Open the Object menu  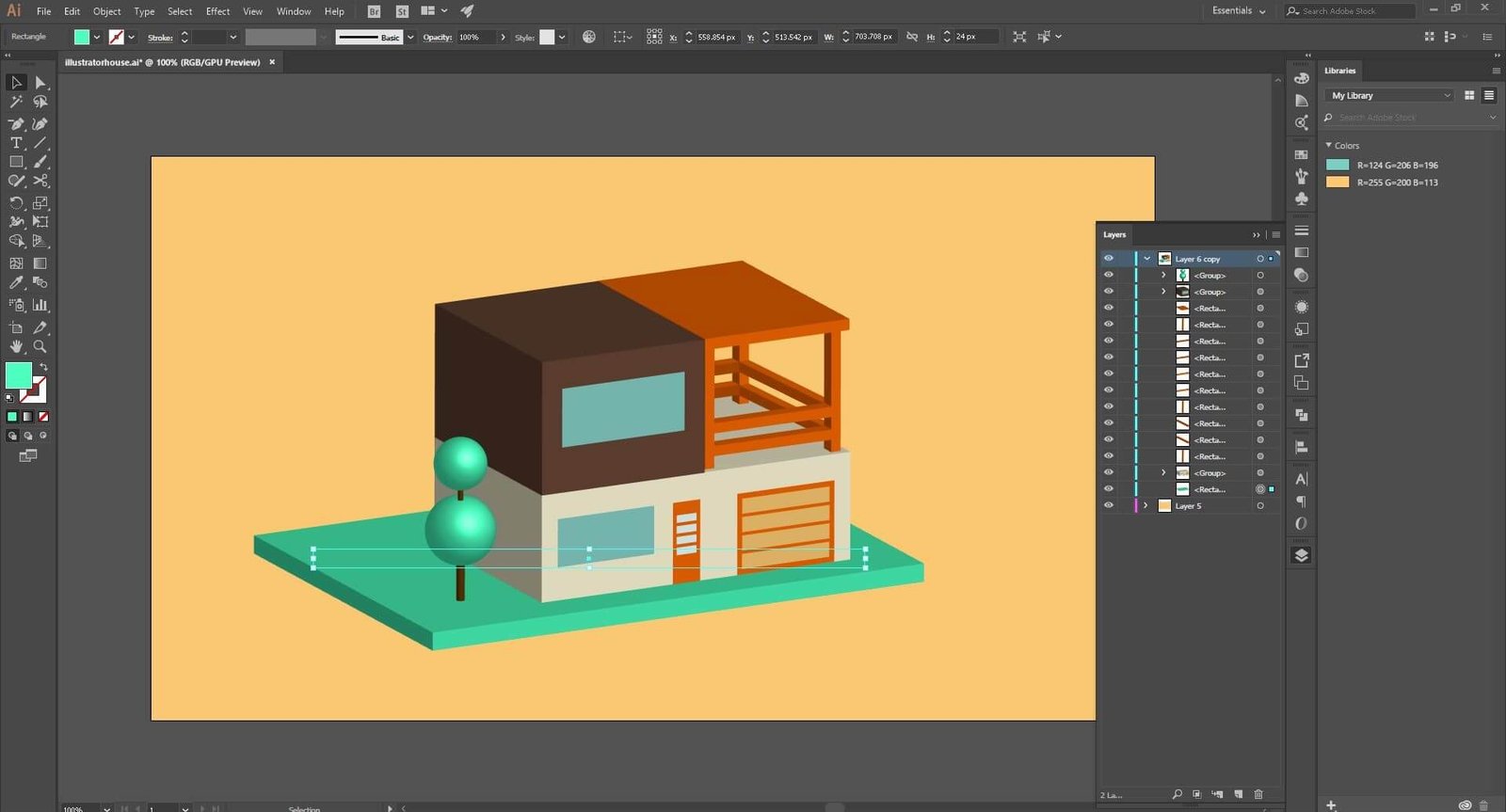pos(106,11)
